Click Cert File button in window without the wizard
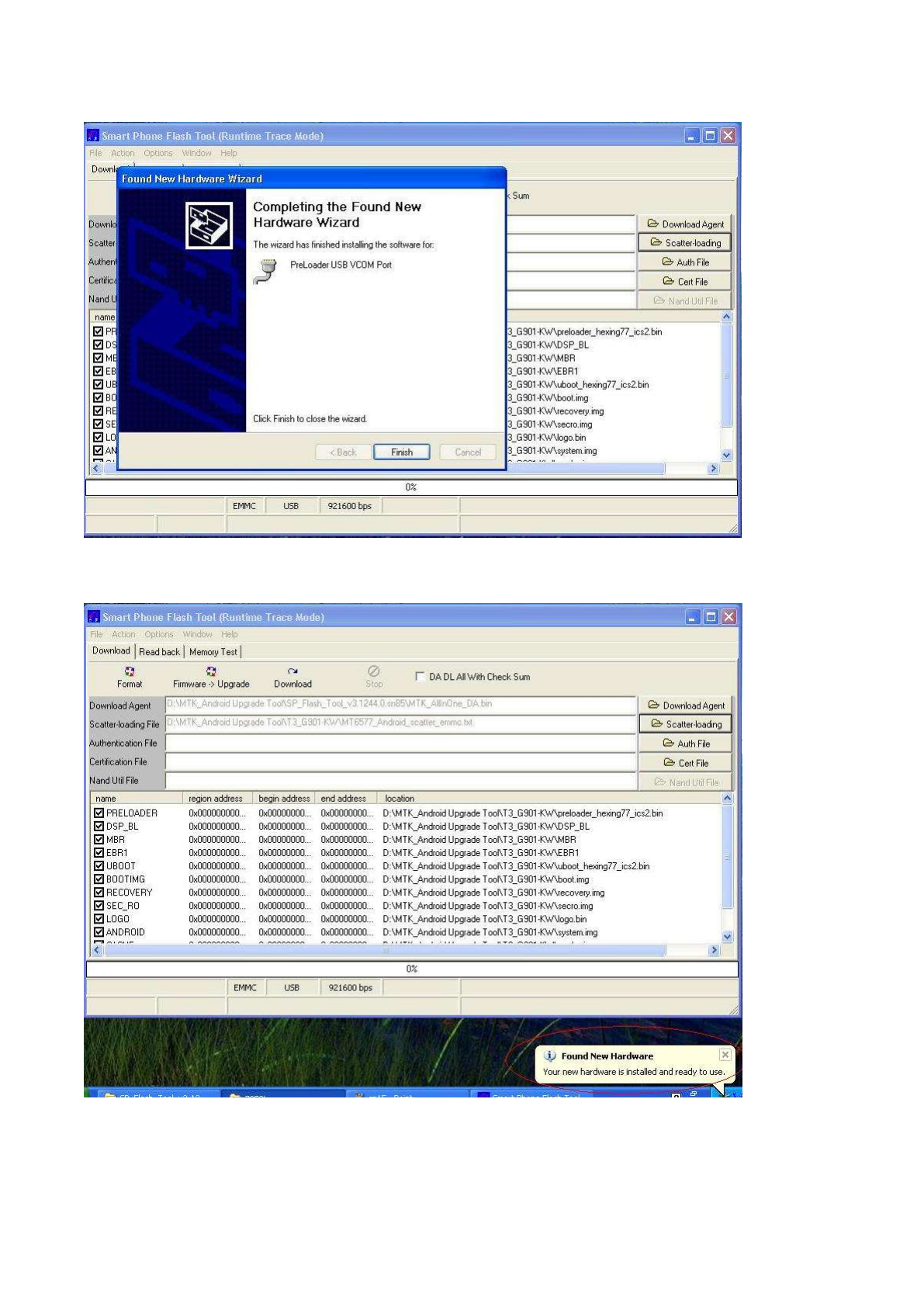Screen dimensions: 924x1307 [x=685, y=763]
